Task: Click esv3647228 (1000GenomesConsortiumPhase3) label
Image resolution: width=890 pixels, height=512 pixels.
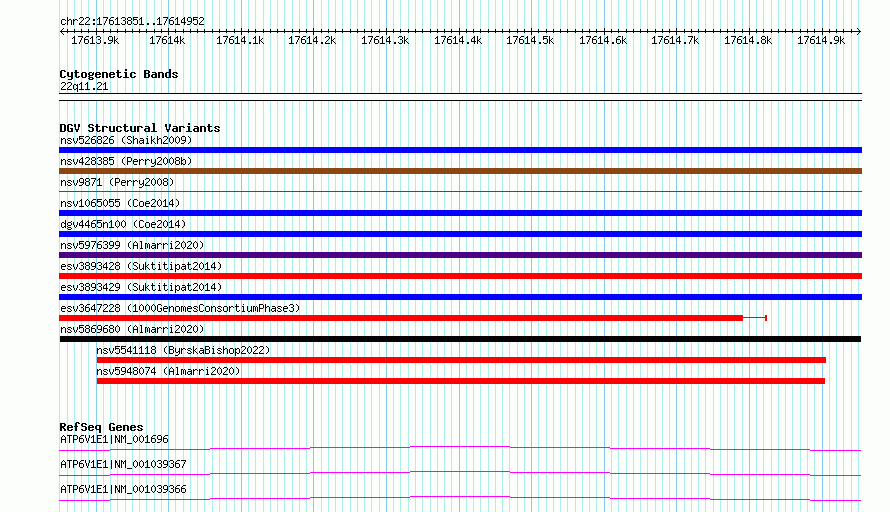Action: [x=180, y=308]
